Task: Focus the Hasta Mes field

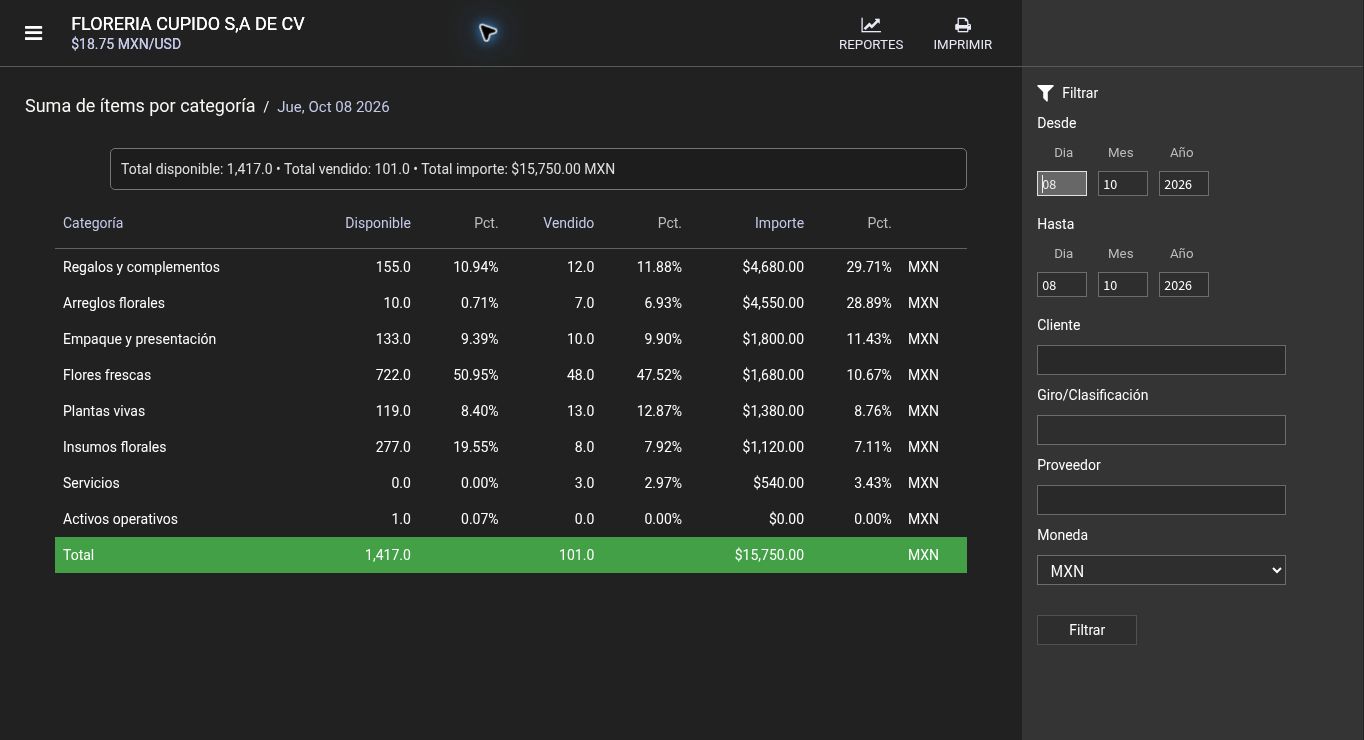Action: (x=1123, y=285)
